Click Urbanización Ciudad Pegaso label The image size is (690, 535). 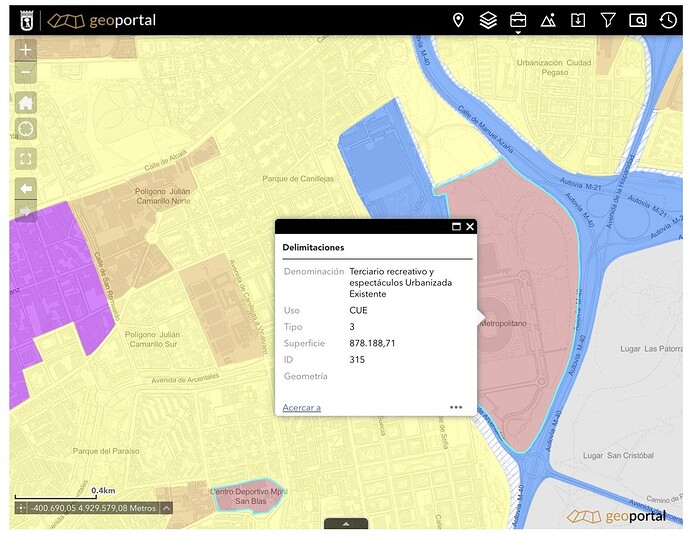[x=554, y=67]
